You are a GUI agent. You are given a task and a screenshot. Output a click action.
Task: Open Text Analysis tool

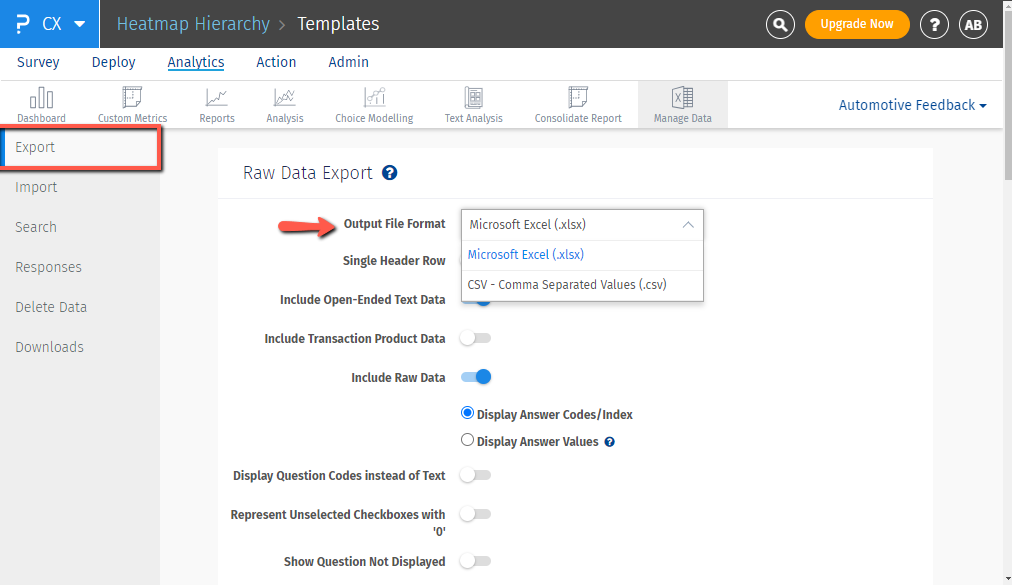click(473, 104)
